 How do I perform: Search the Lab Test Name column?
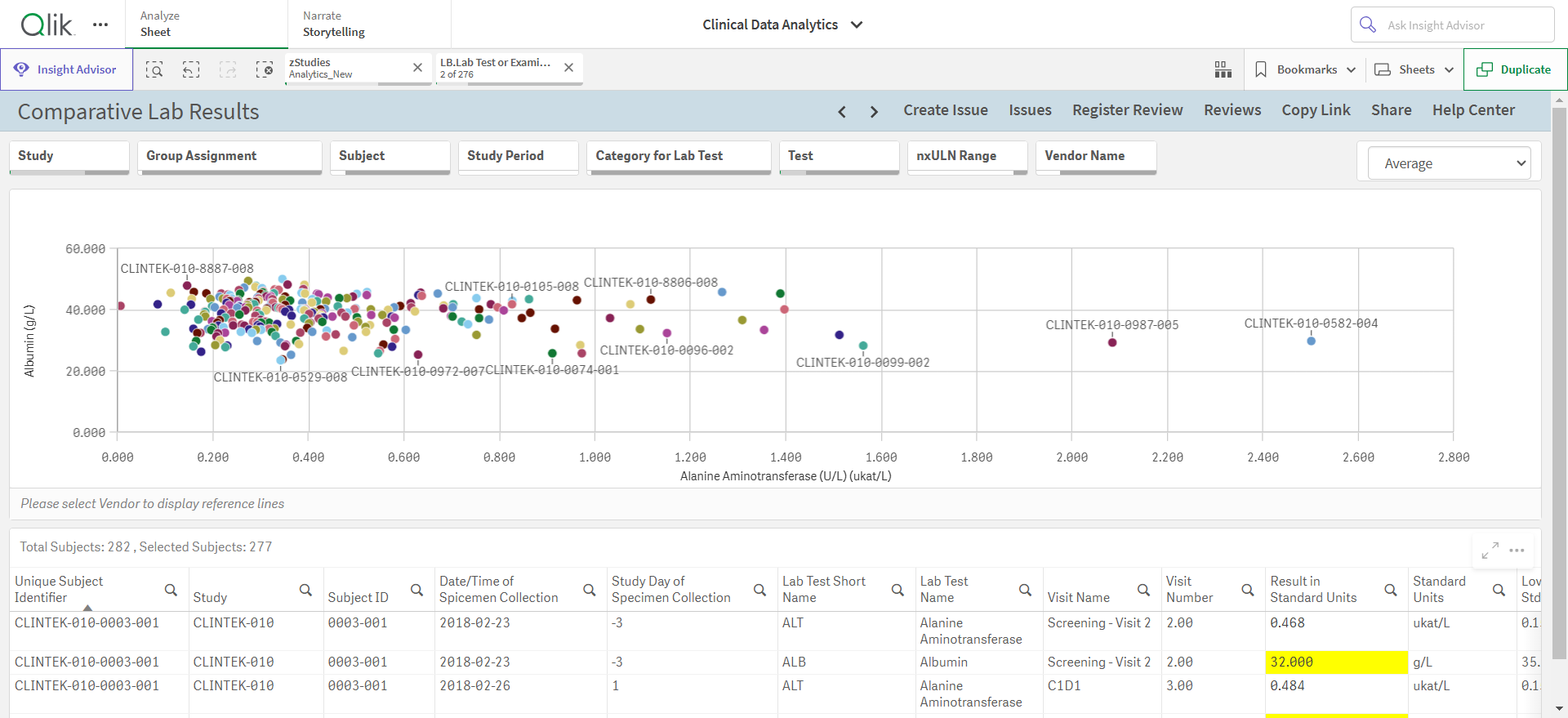click(1025, 590)
